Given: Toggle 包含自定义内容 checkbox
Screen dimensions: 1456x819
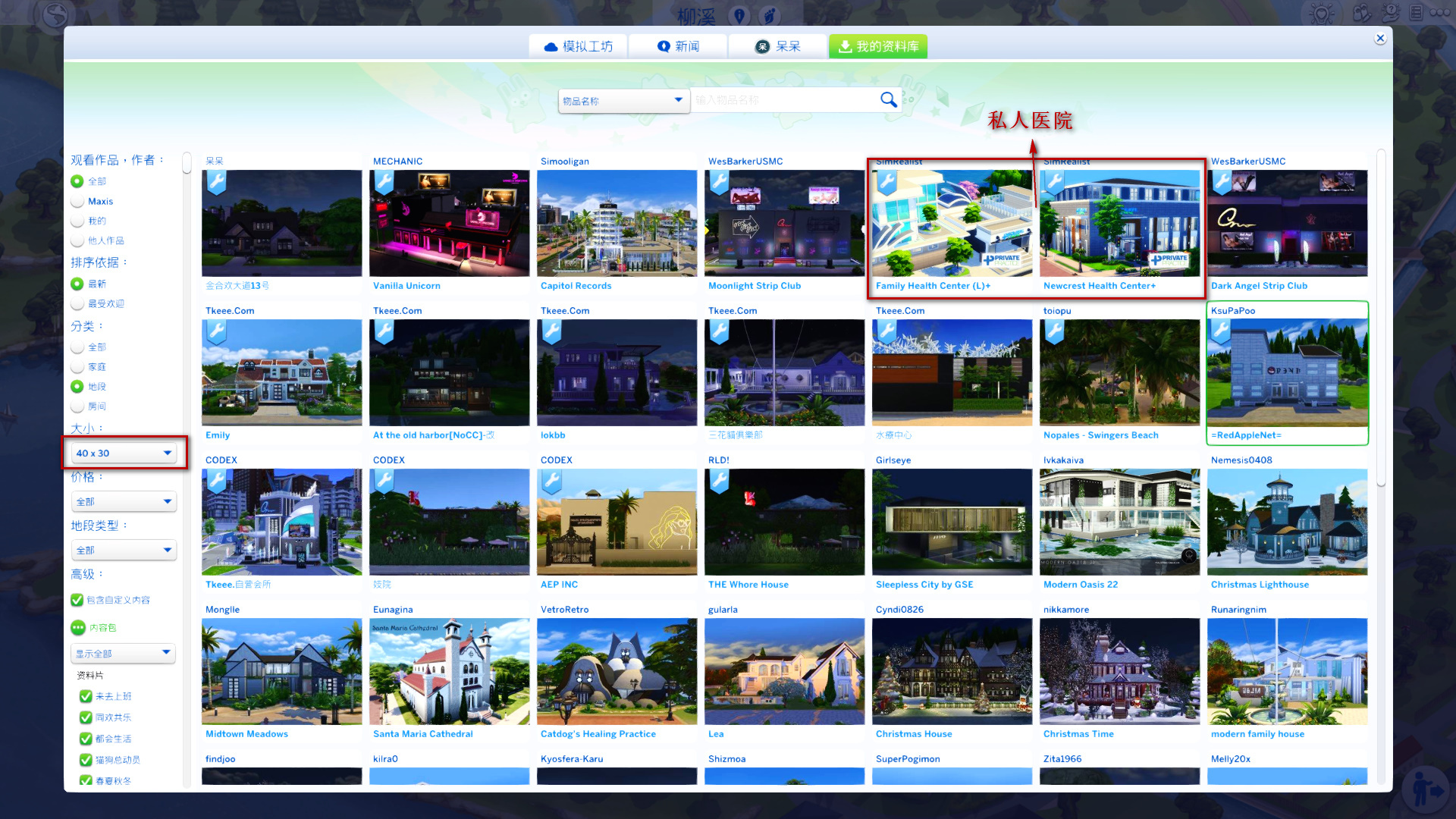Looking at the screenshot, I should coord(77,600).
